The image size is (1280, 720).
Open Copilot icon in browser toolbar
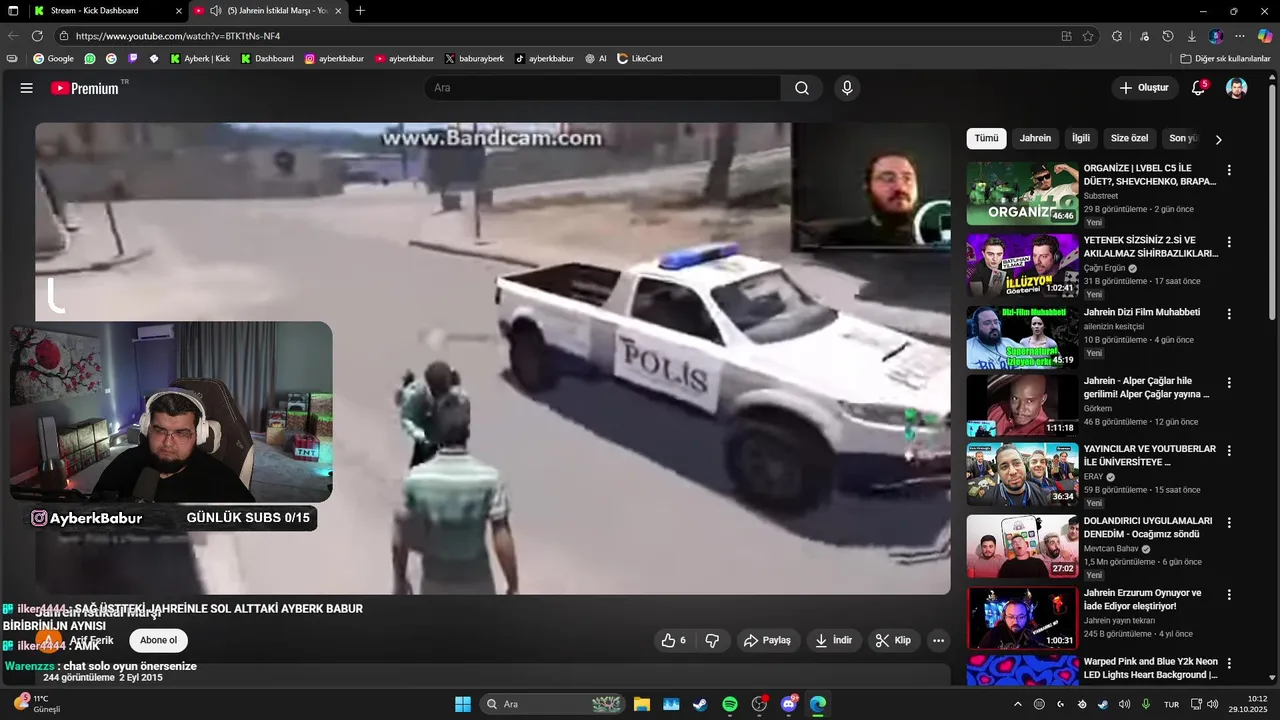coord(1264,36)
